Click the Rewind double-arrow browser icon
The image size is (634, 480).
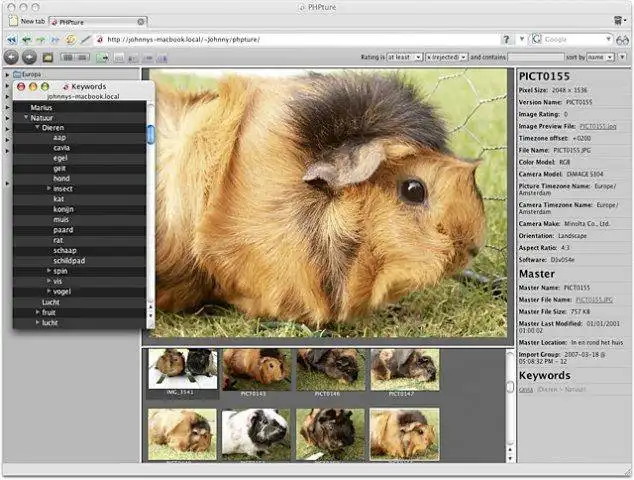point(12,40)
